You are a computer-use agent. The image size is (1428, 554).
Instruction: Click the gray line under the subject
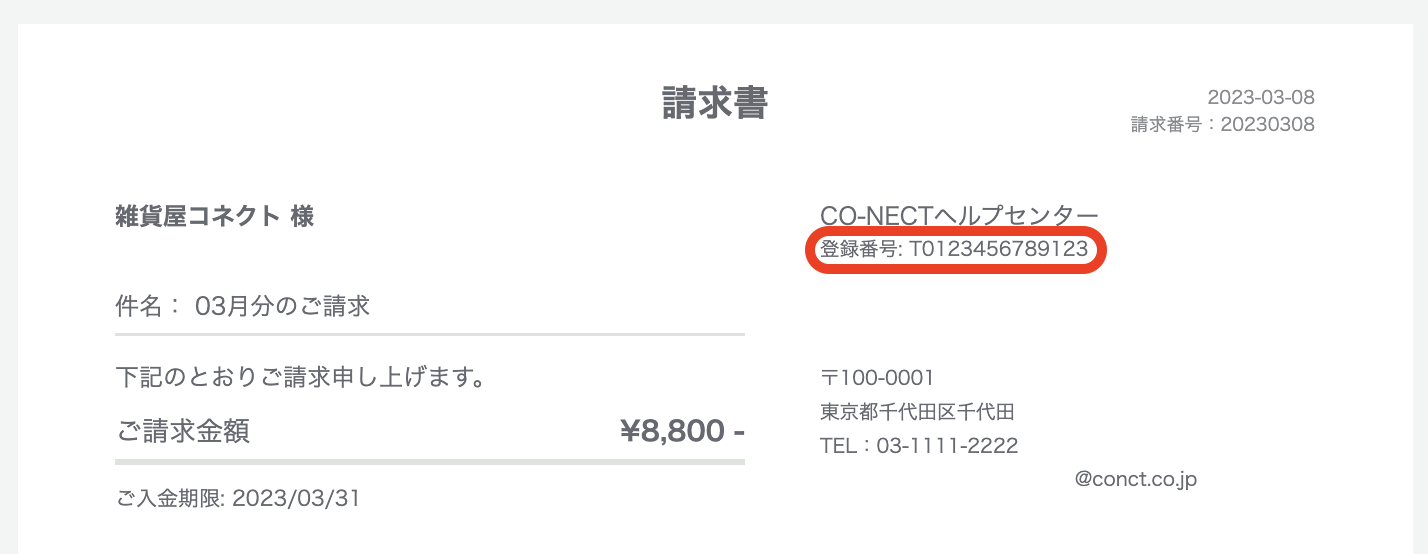[x=430, y=334]
